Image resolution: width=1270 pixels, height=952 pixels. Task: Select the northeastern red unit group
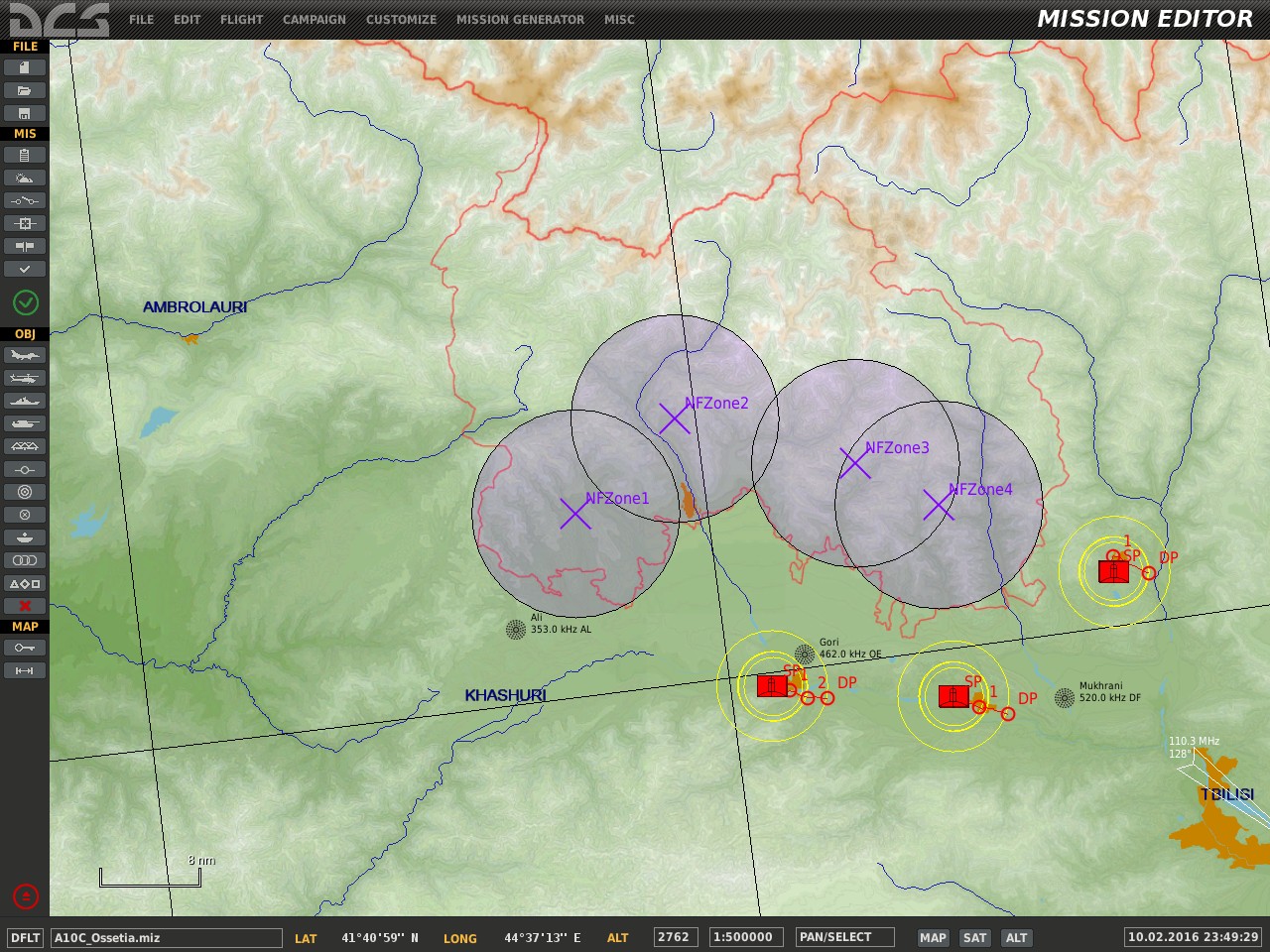point(1114,571)
